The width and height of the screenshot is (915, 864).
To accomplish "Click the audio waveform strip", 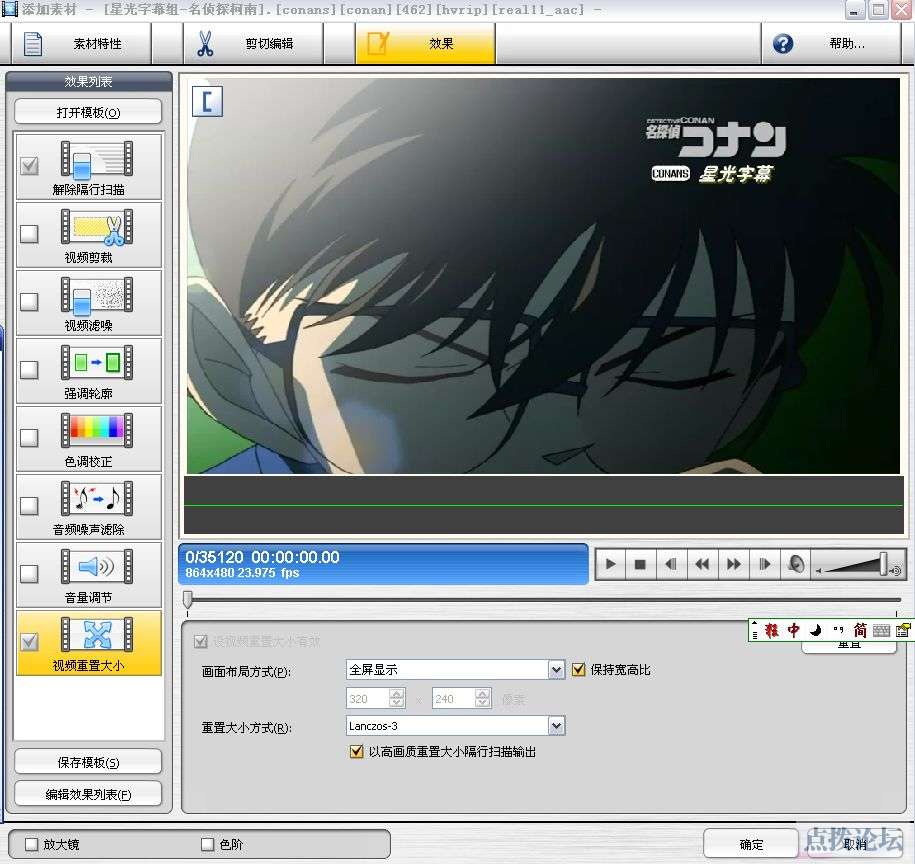I will point(543,505).
